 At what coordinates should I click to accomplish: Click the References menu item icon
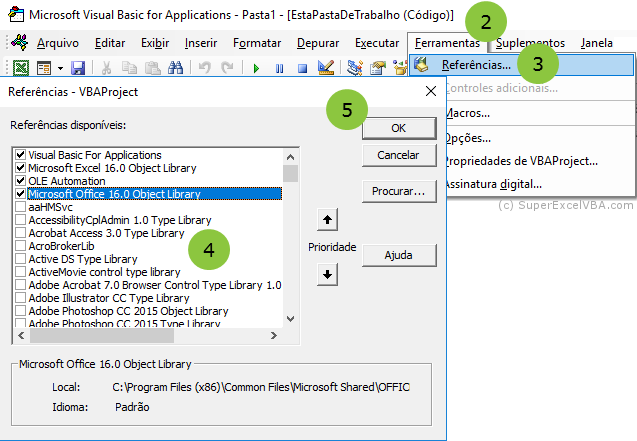[422, 65]
